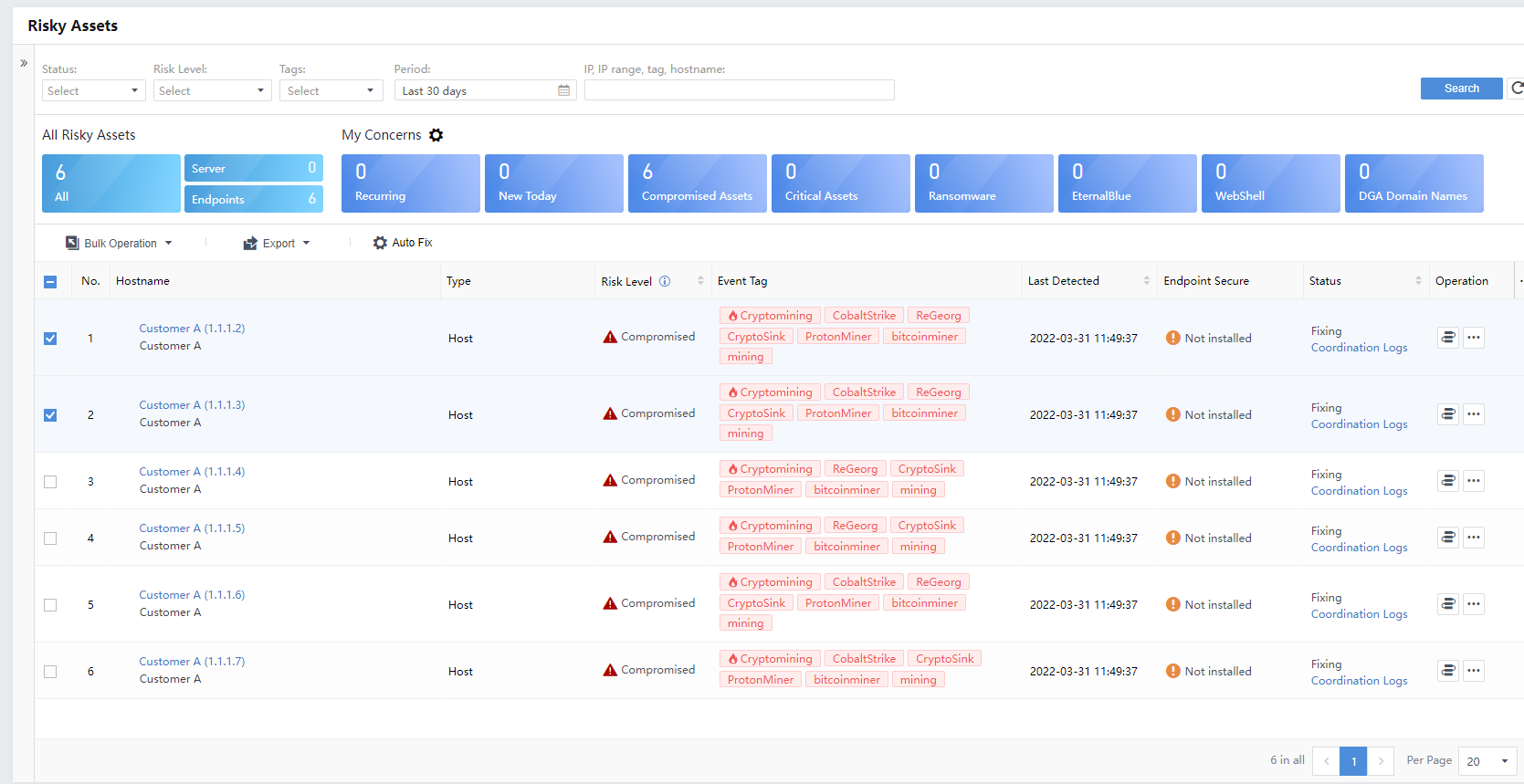Image resolution: width=1524 pixels, height=784 pixels.
Task: Toggle the select-all header checkbox
Action: tap(50, 282)
